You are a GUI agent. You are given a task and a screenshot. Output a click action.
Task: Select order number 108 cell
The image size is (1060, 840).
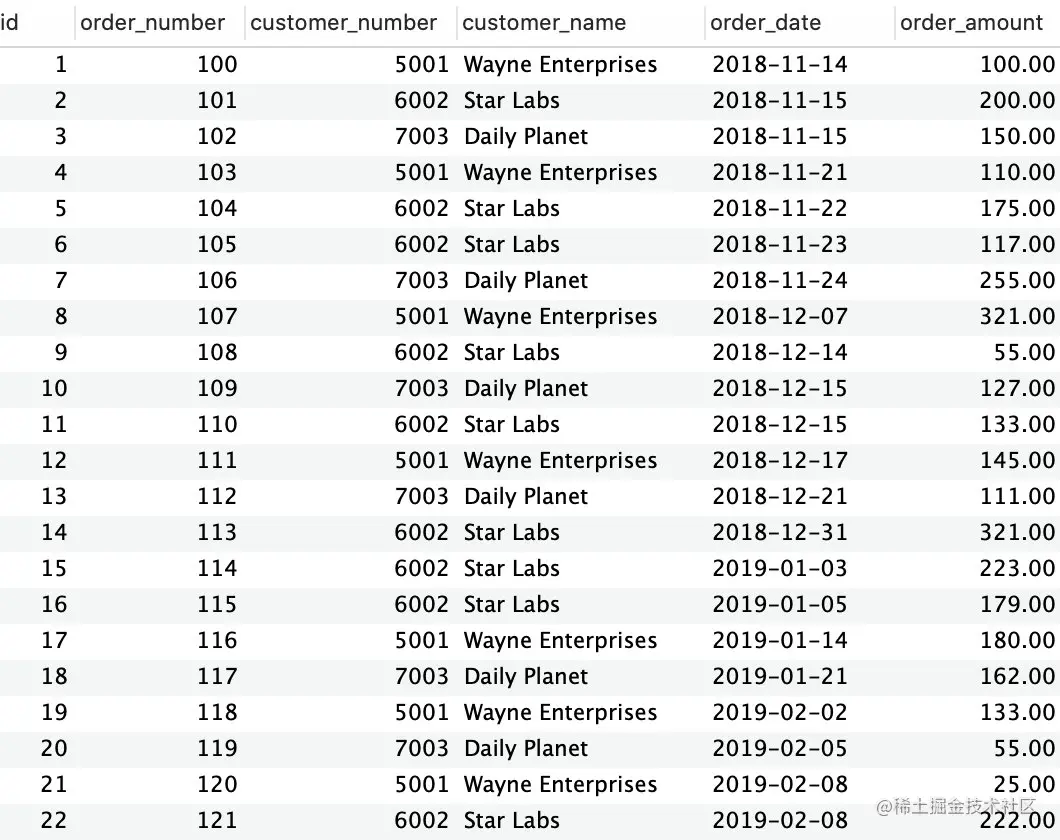point(217,352)
